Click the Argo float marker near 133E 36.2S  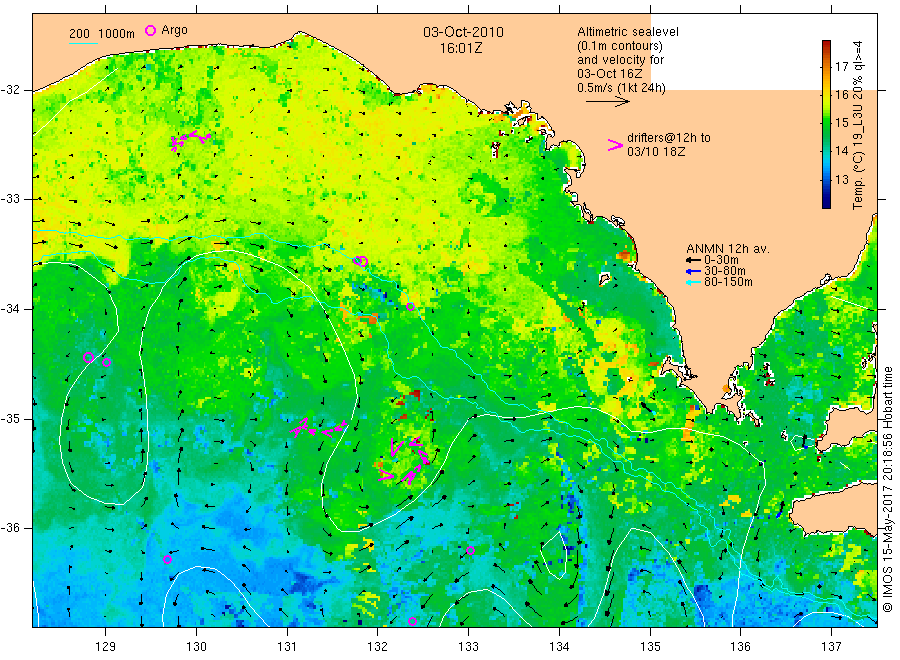[x=470, y=550]
